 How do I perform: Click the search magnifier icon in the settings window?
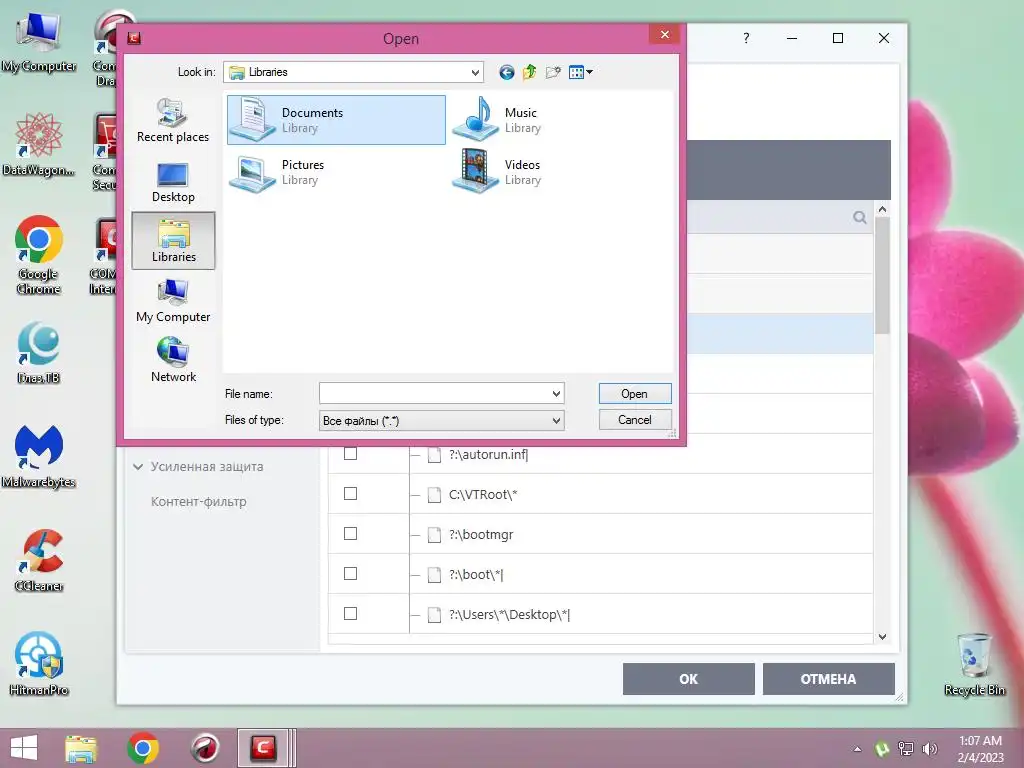click(859, 217)
